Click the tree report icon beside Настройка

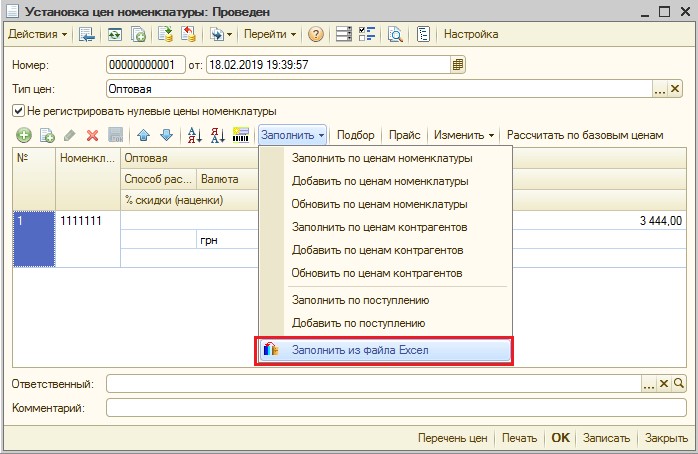[422, 34]
